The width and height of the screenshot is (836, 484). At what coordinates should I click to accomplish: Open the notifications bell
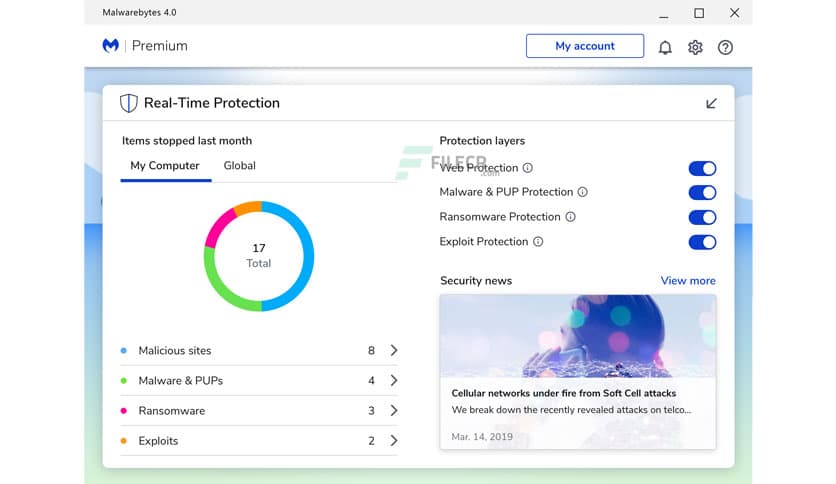click(665, 47)
